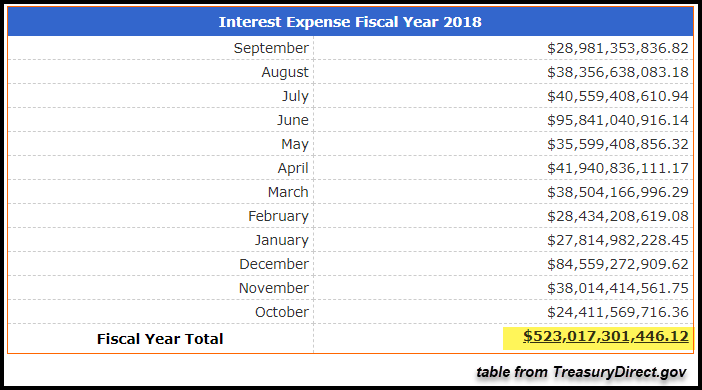Click the May amount $35,599,408,856.32

(x=617, y=144)
